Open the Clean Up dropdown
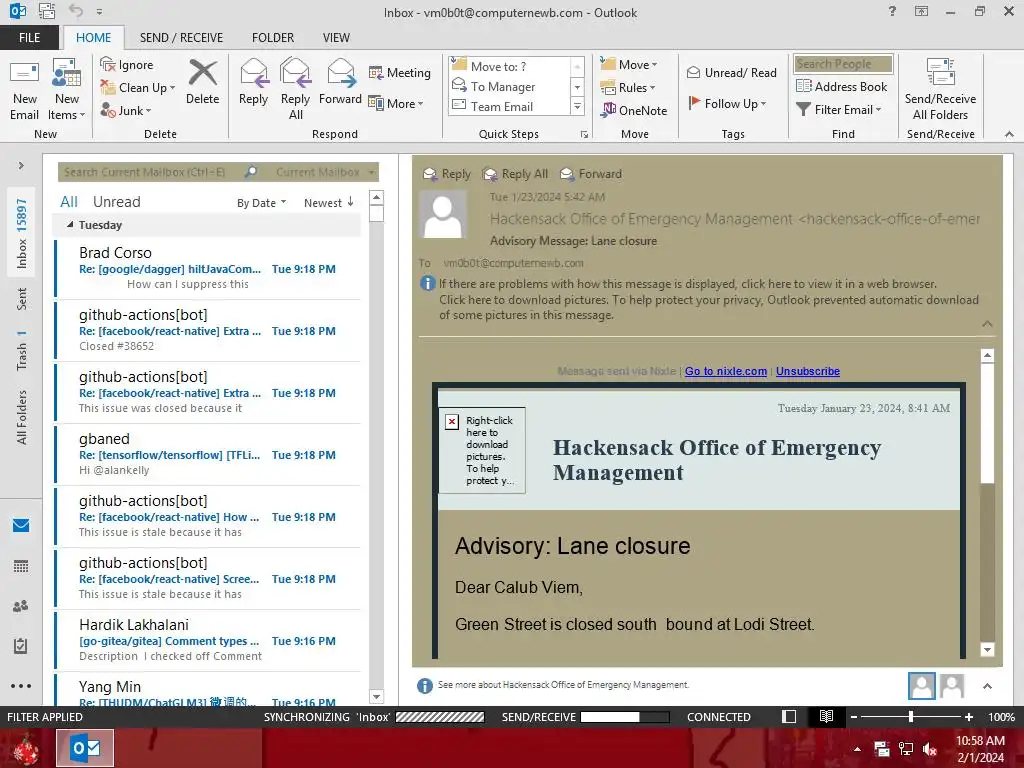The width and height of the screenshot is (1024, 768). (138, 88)
